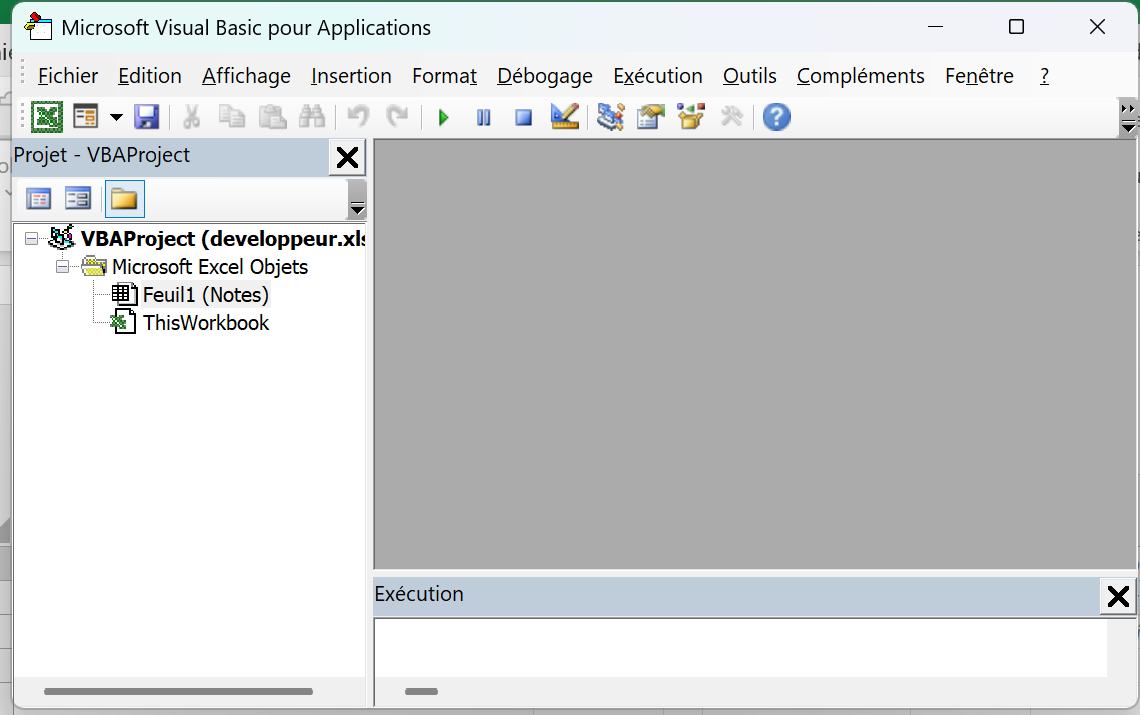Open the Insert object dropdown arrow
The image size is (1140, 715).
pos(116,116)
